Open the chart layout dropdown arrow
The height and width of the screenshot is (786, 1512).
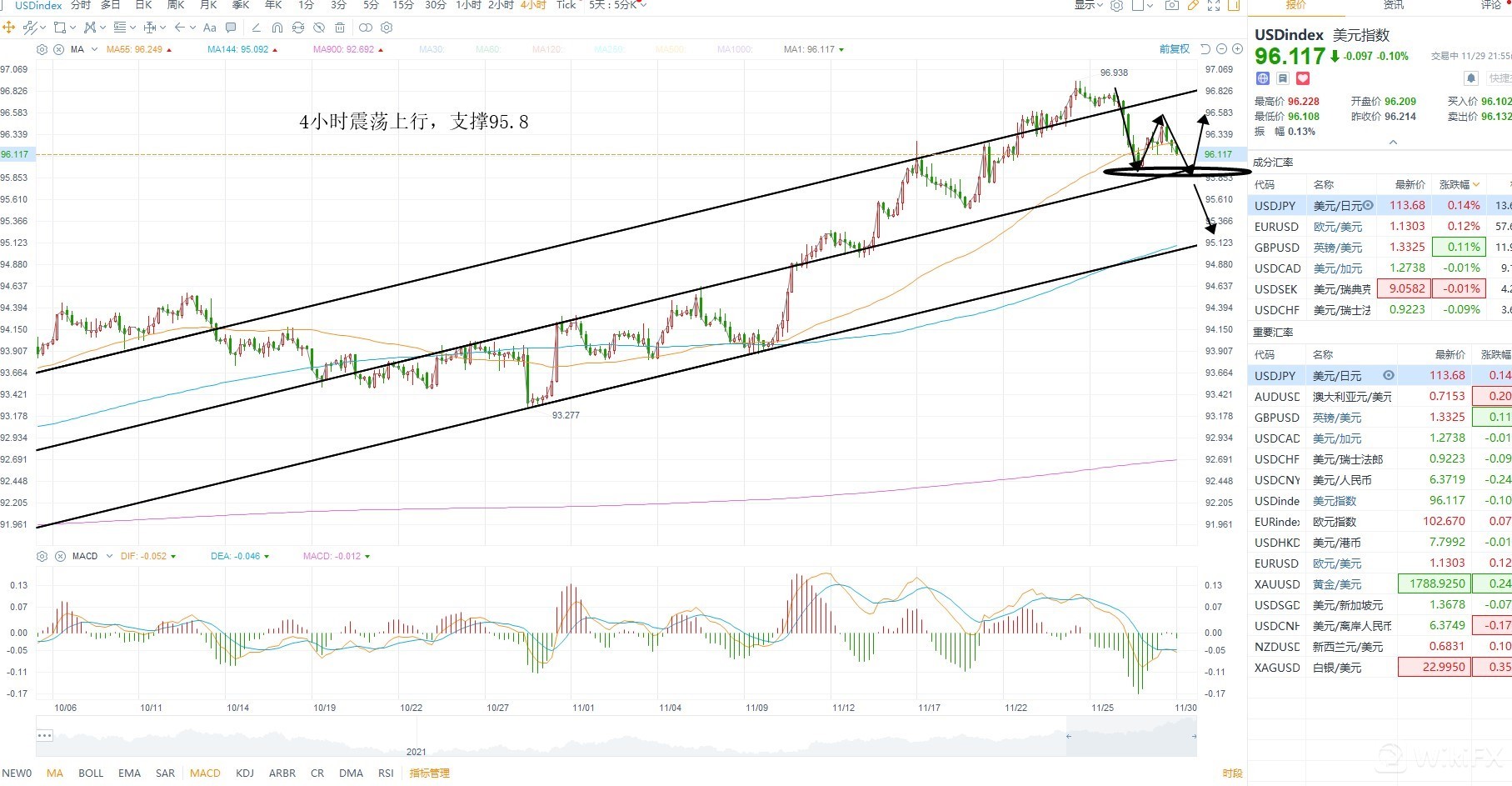tap(1150, 5)
